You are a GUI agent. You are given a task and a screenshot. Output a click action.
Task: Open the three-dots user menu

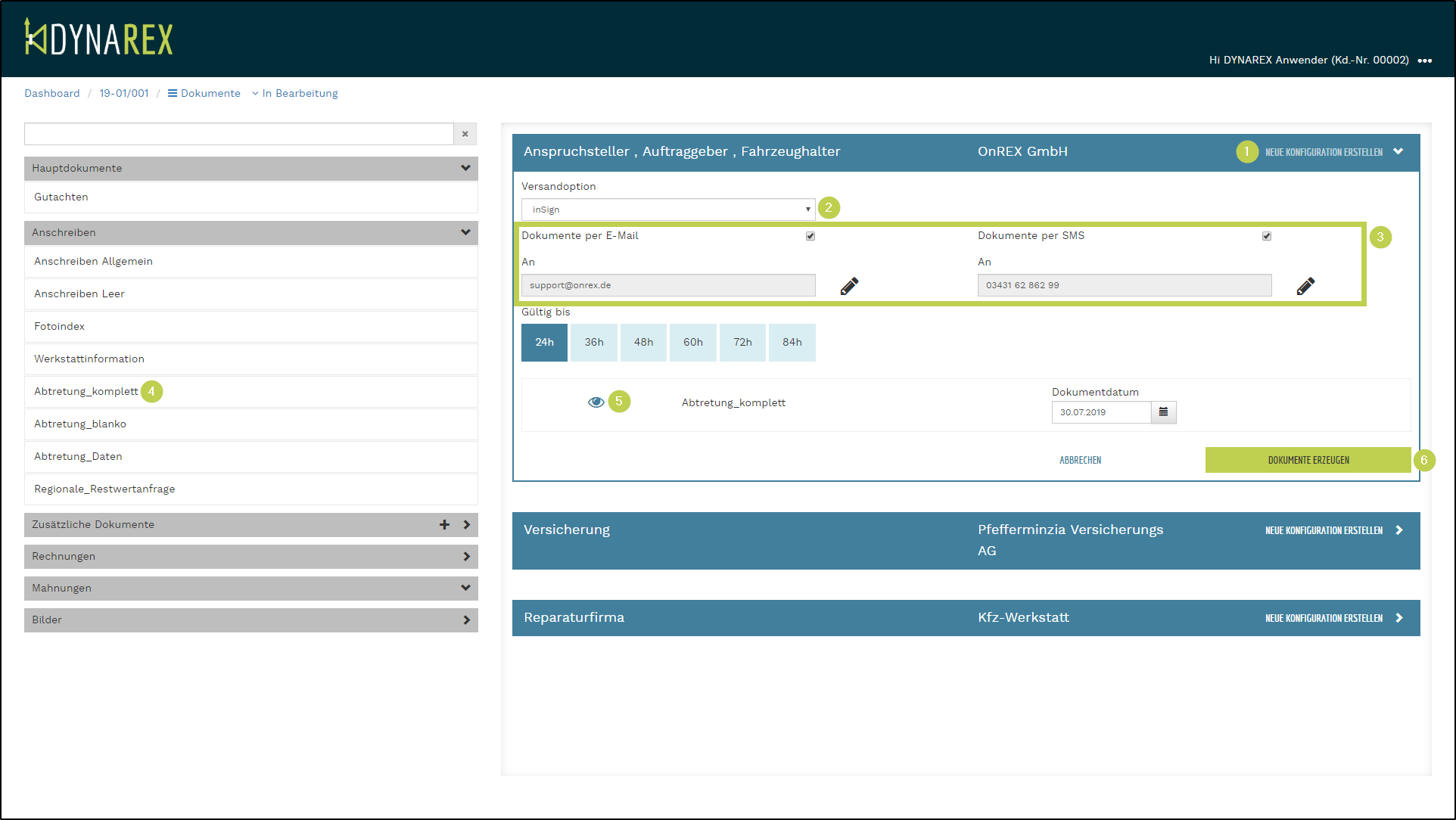(x=1425, y=61)
